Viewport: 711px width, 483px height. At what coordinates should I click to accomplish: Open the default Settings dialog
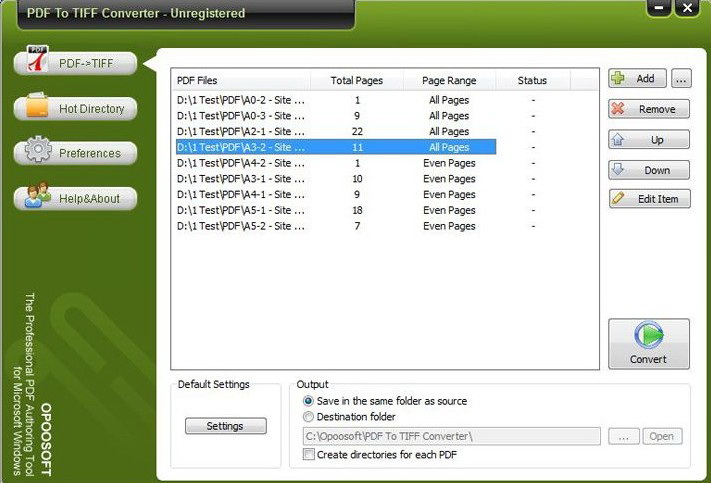[226, 426]
